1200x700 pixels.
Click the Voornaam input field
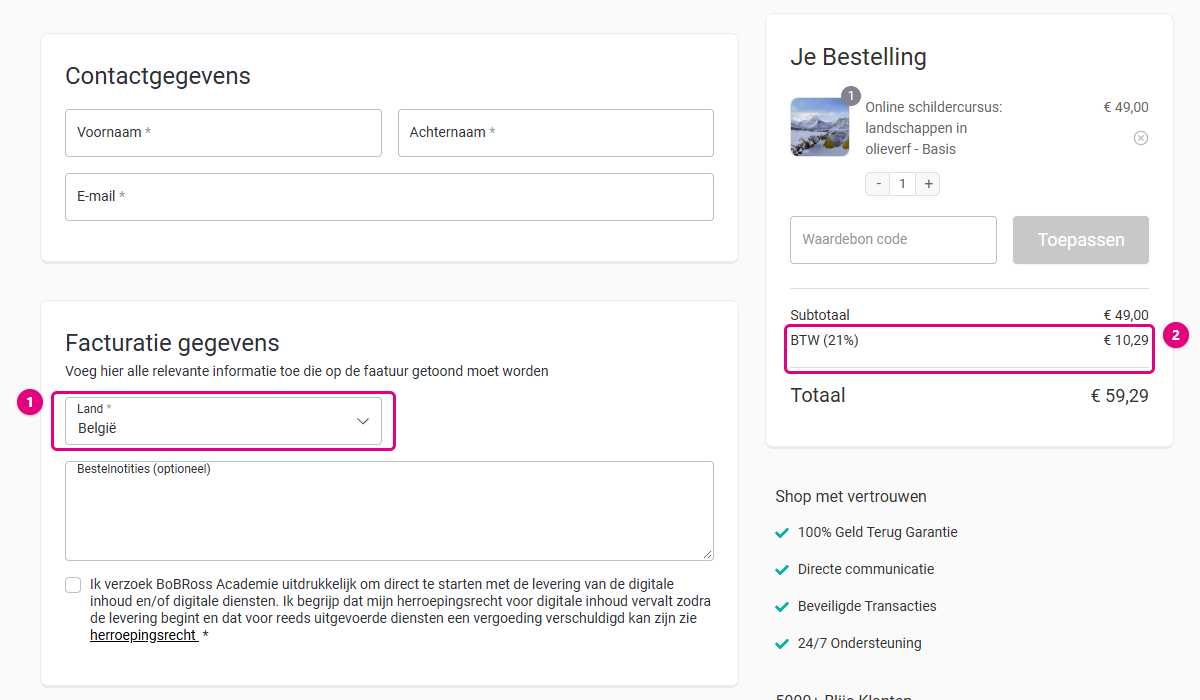pos(223,133)
